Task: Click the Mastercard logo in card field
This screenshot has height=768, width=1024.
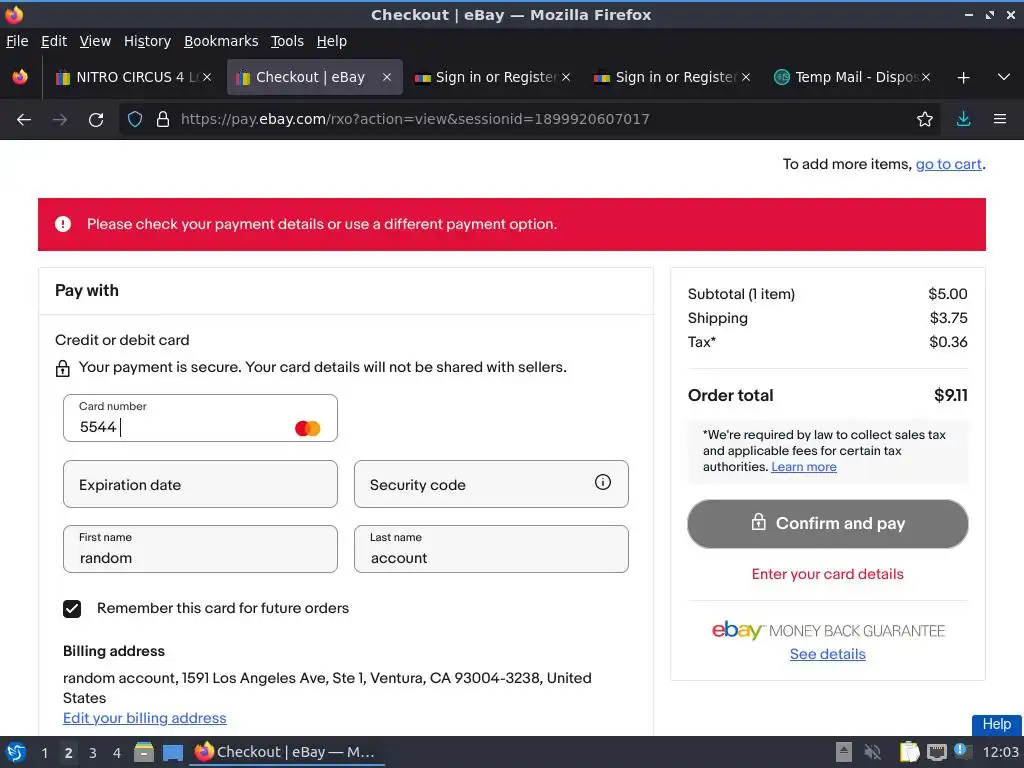Action: click(307, 428)
